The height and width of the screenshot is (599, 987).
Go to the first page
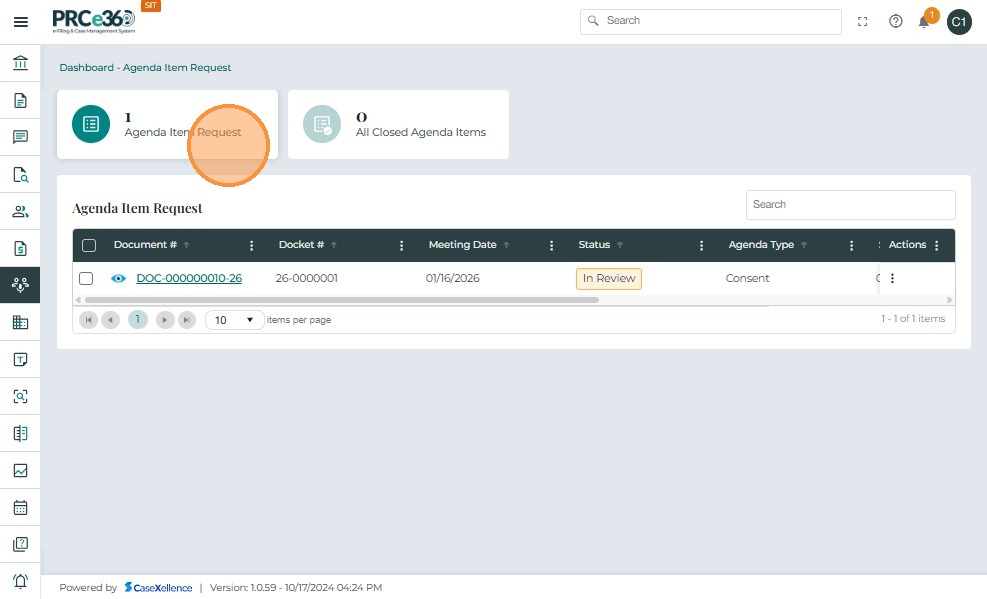coord(89,320)
